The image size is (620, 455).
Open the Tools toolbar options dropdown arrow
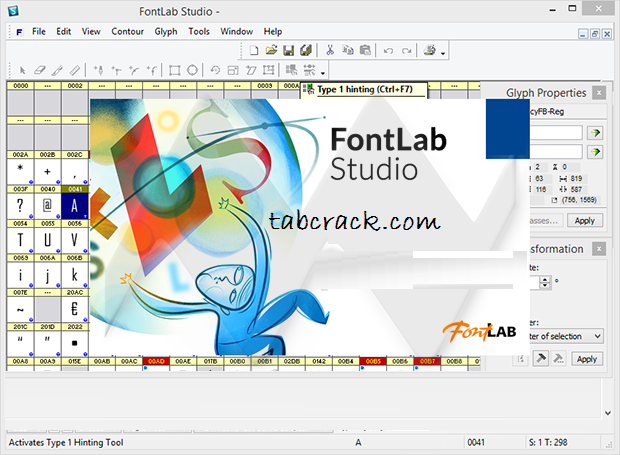pos(323,73)
